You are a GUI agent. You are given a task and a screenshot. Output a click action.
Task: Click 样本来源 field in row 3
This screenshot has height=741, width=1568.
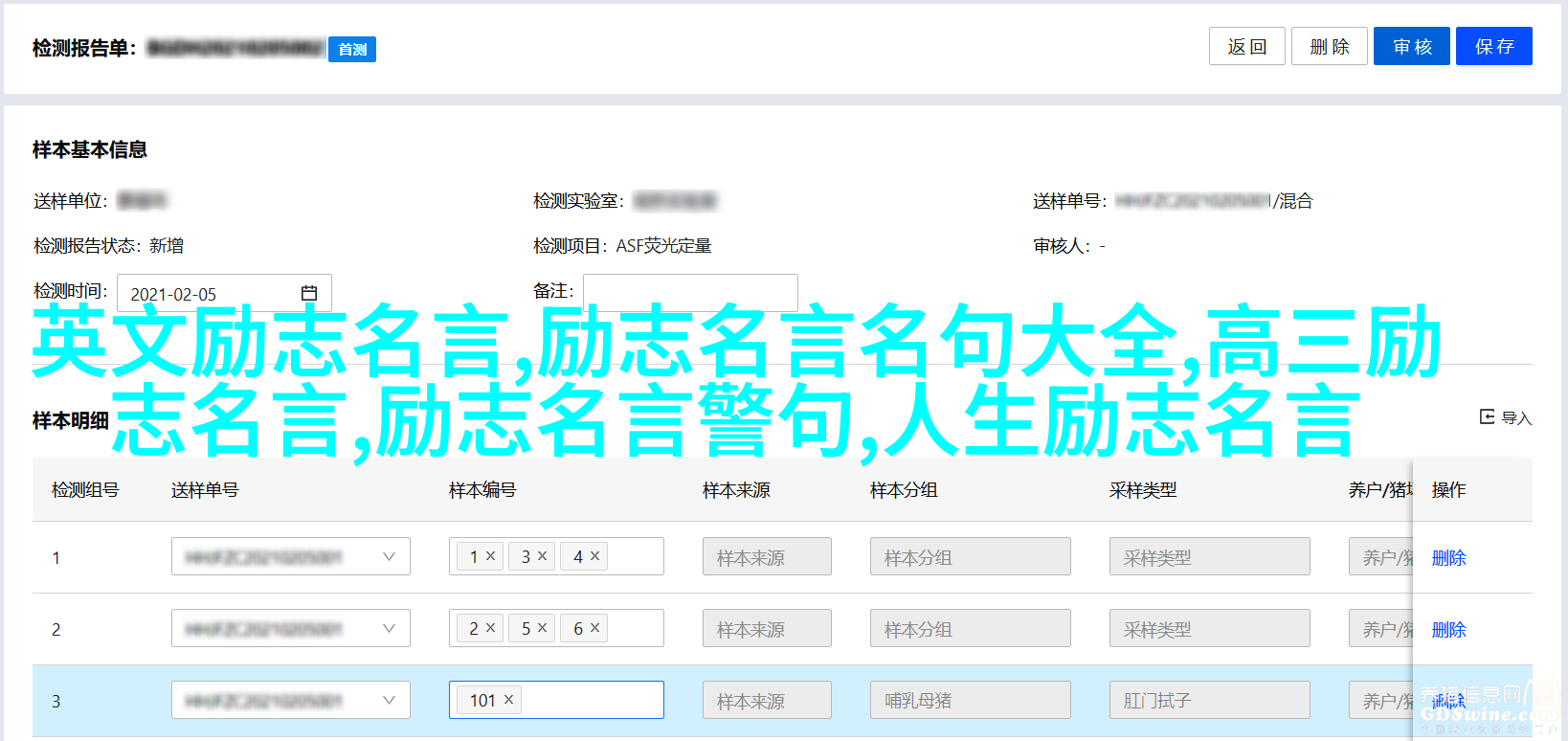pyautogui.click(x=767, y=700)
